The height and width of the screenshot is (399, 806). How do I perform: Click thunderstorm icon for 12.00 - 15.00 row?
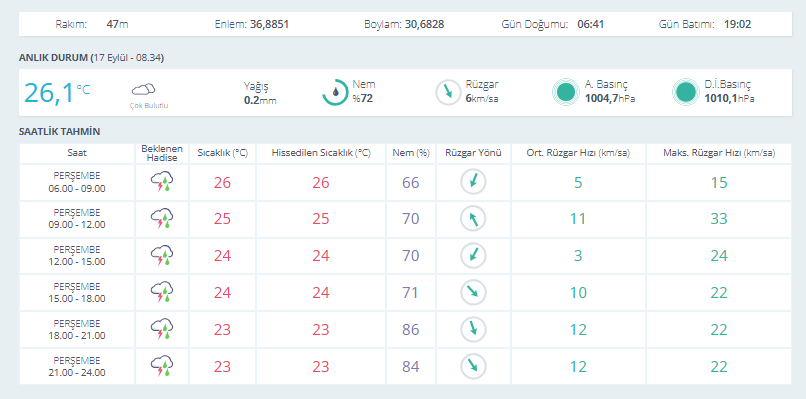click(x=162, y=256)
